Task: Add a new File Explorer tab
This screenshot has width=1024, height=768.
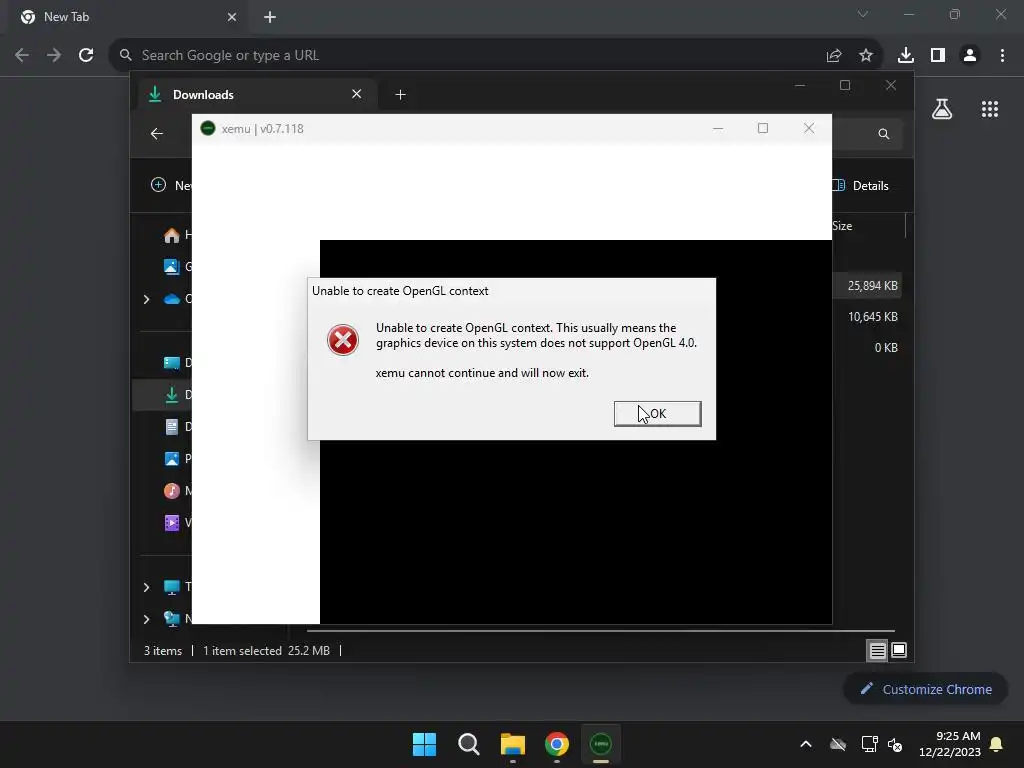Action: point(400,95)
